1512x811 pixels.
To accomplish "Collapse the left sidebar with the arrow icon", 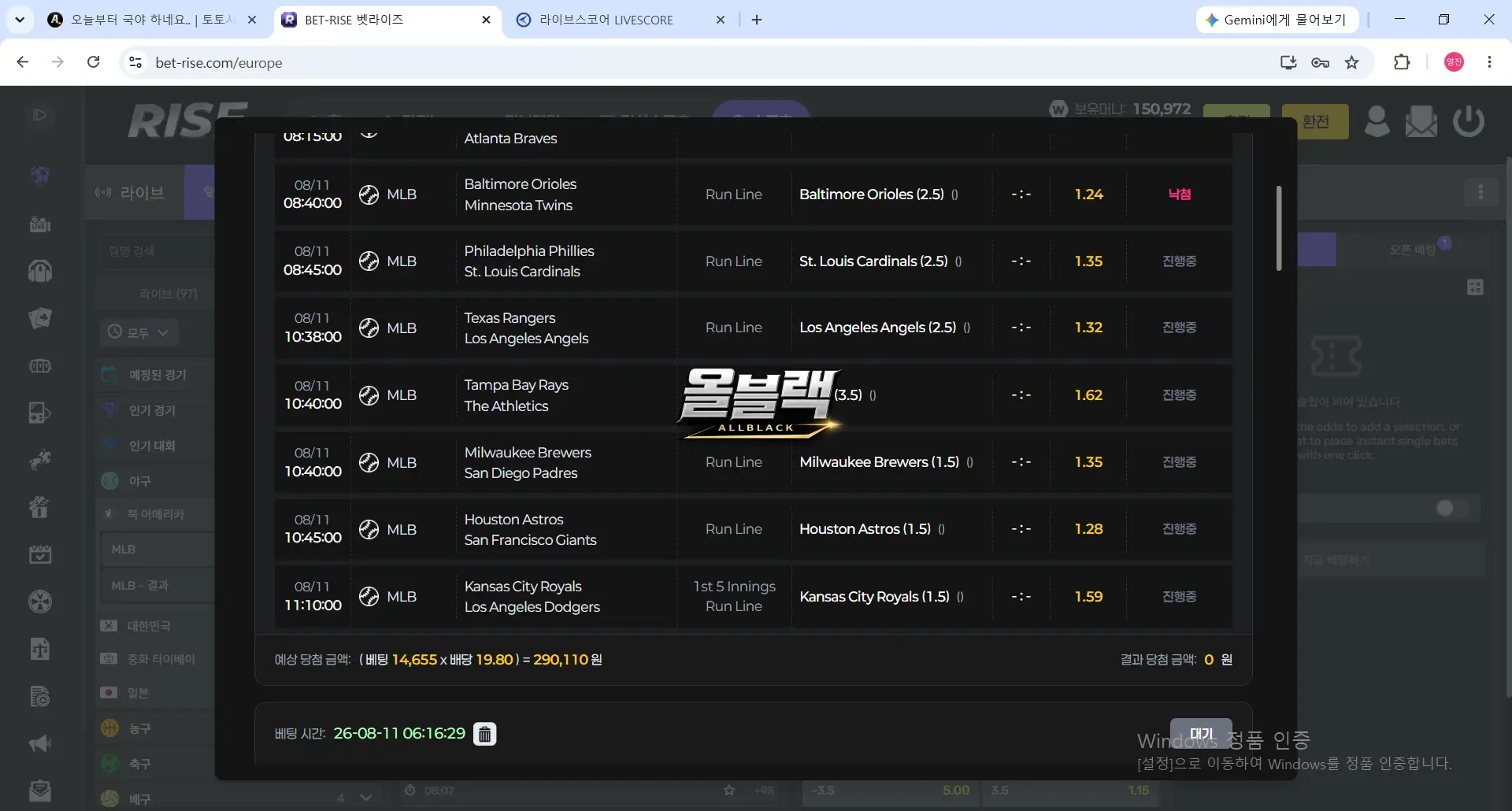I will click(39, 115).
